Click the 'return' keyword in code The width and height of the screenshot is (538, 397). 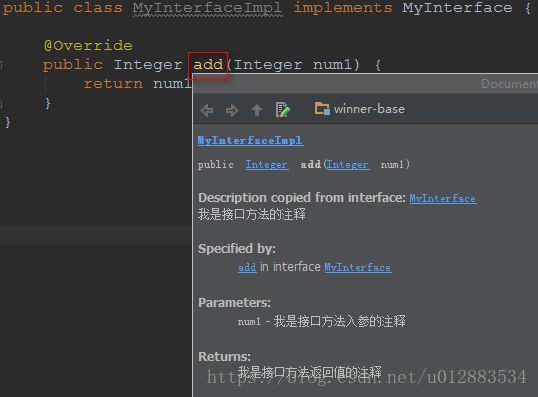(x=113, y=84)
